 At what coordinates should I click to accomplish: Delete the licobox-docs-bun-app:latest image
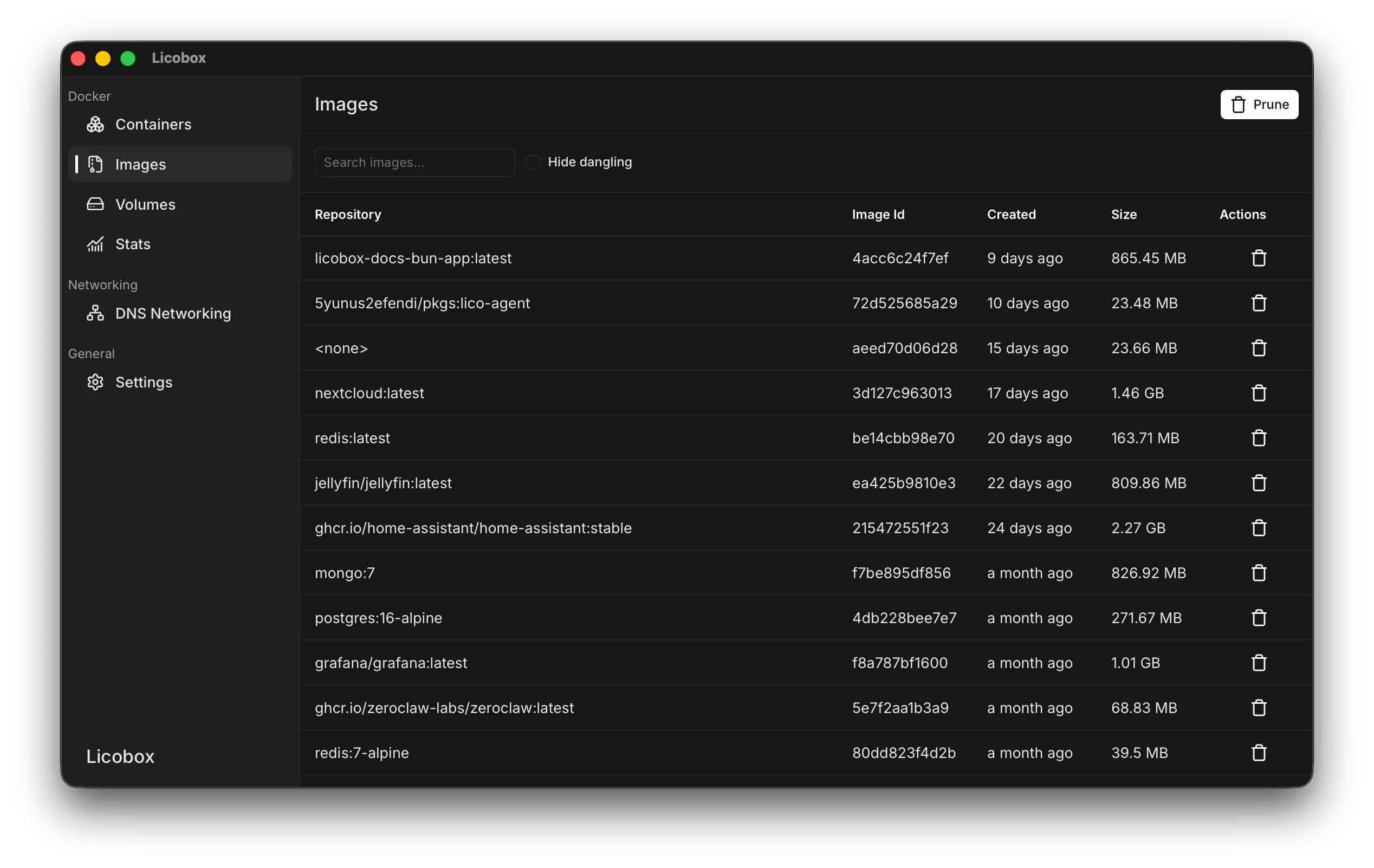point(1259,258)
